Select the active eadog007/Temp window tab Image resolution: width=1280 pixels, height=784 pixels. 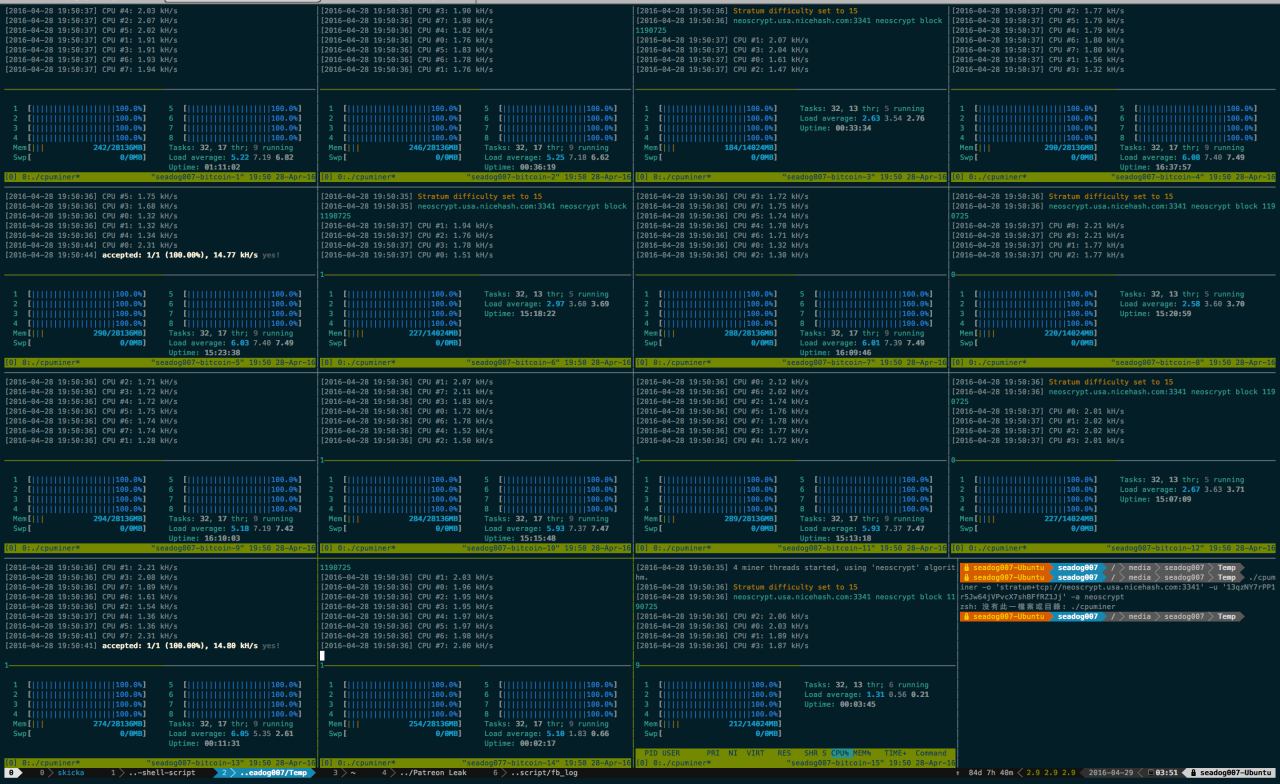tap(264, 773)
